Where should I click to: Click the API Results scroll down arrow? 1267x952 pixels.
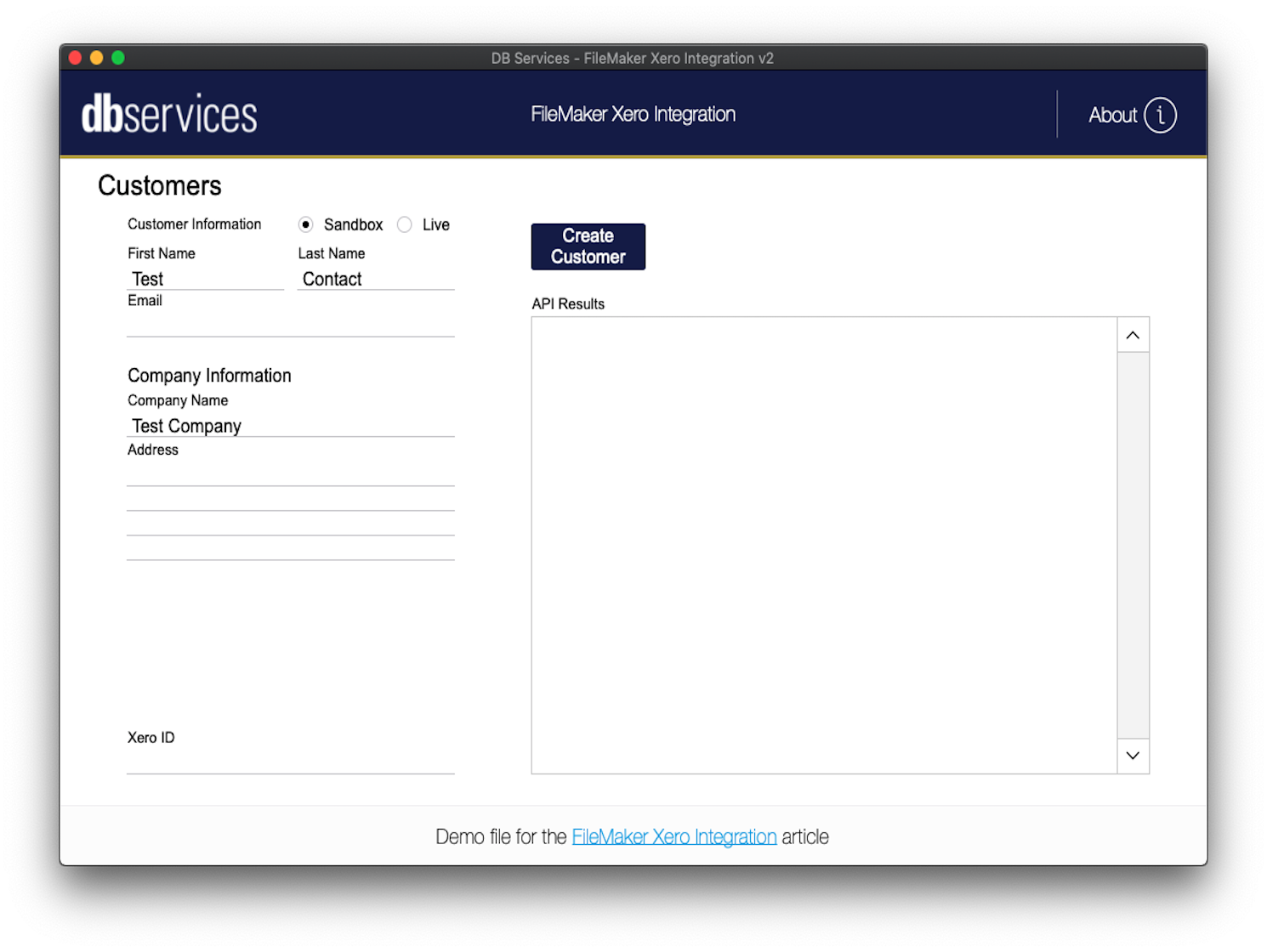1133,756
